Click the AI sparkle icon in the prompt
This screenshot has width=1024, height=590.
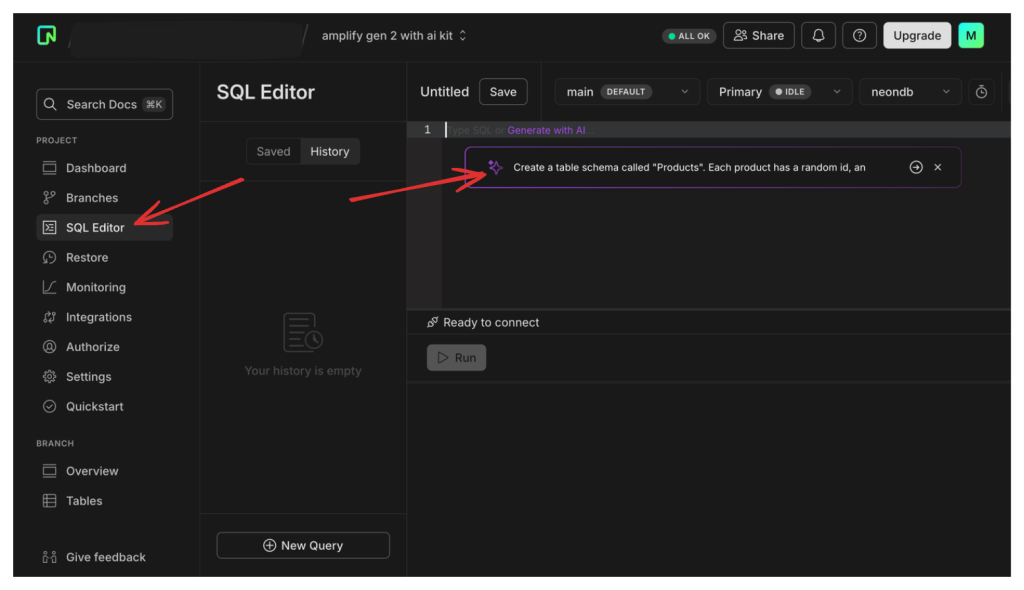point(495,167)
